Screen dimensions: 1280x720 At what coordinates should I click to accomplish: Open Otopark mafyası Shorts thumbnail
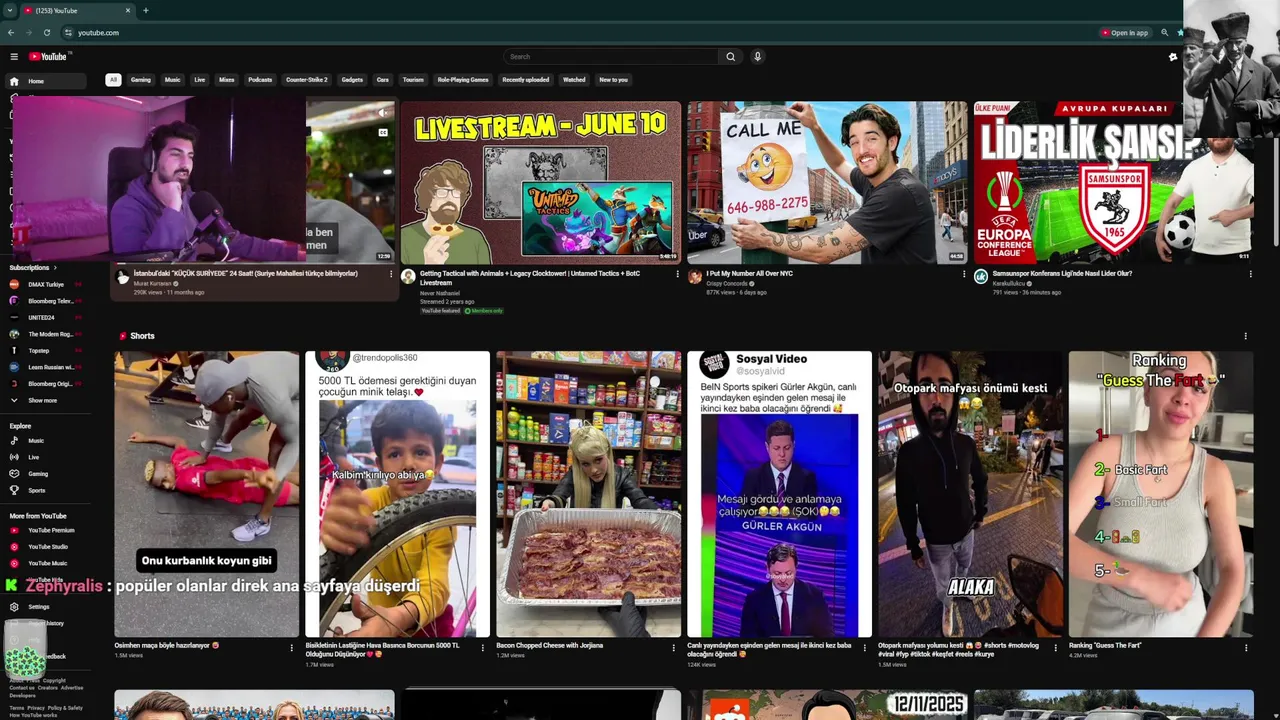[x=970, y=494]
